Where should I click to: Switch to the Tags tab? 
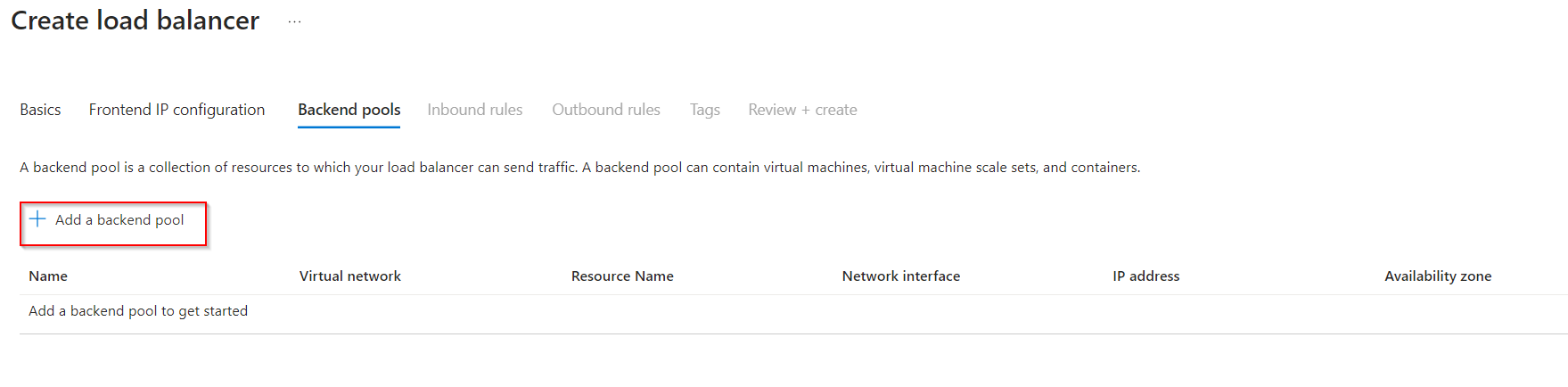tap(704, 110)
